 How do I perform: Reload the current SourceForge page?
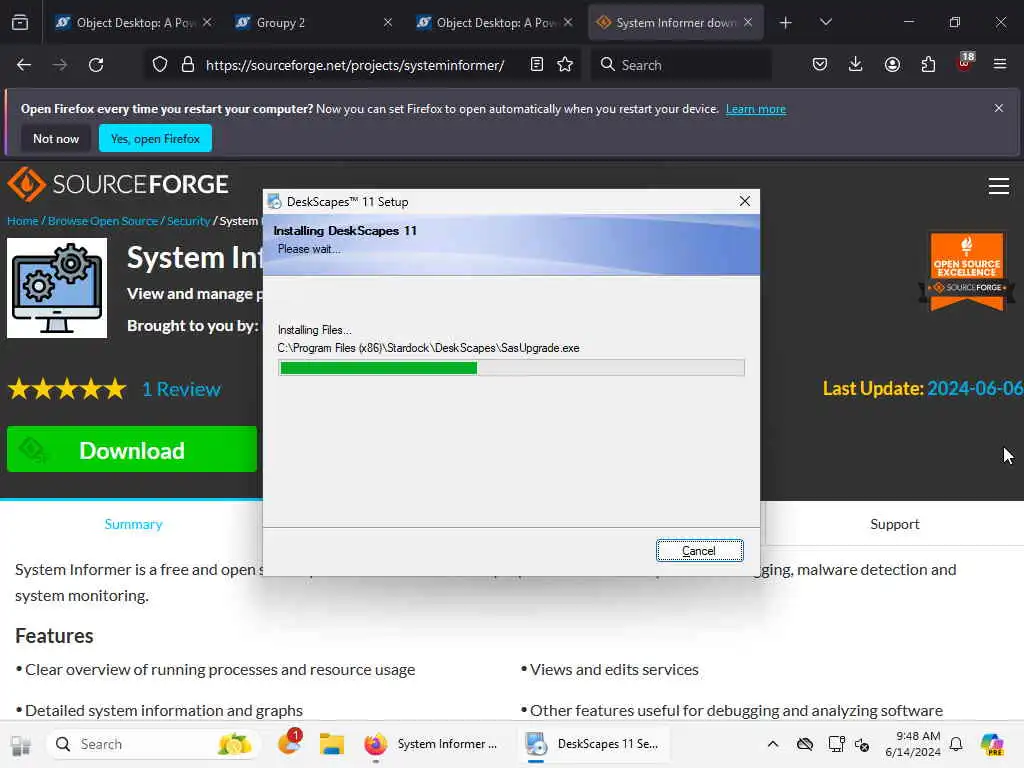96,65
